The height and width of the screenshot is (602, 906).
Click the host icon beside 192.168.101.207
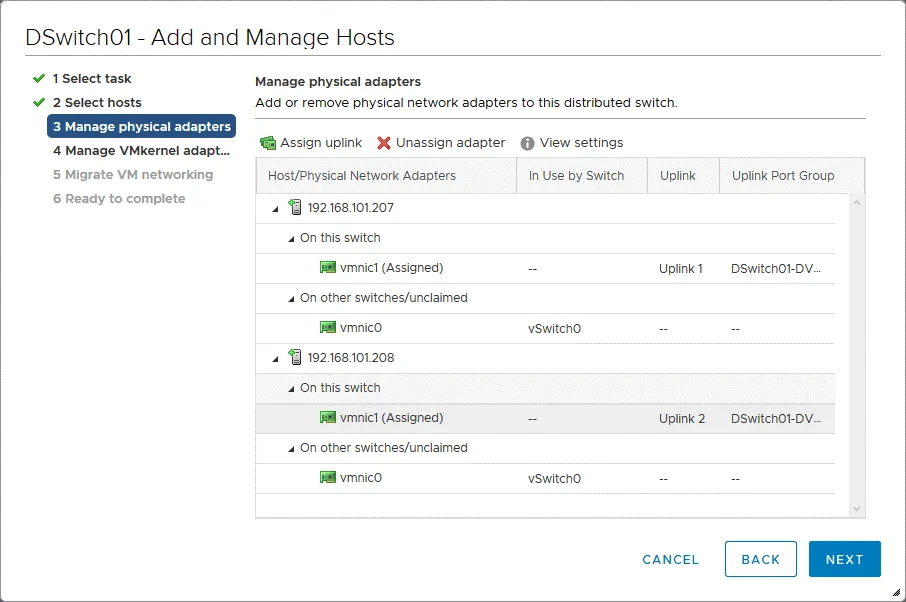tap(296, 207)
